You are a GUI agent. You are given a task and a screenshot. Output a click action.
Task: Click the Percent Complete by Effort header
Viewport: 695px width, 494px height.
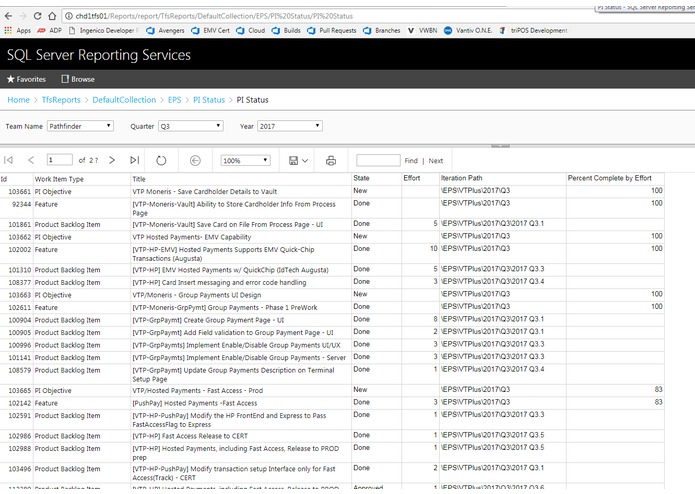click(x=609, y=178)
